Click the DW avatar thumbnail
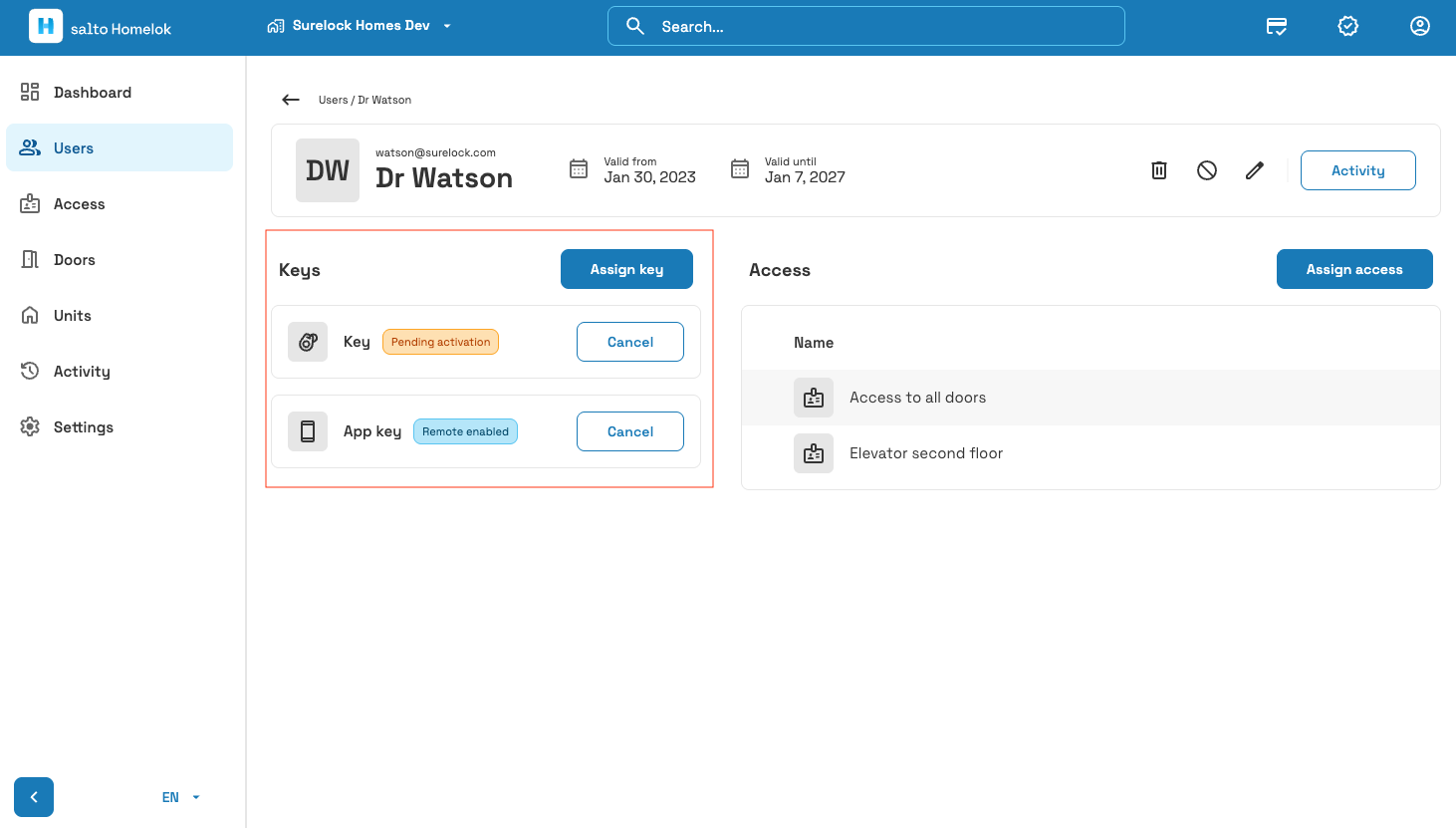The image size is (1456, 828). coord(328,170)
